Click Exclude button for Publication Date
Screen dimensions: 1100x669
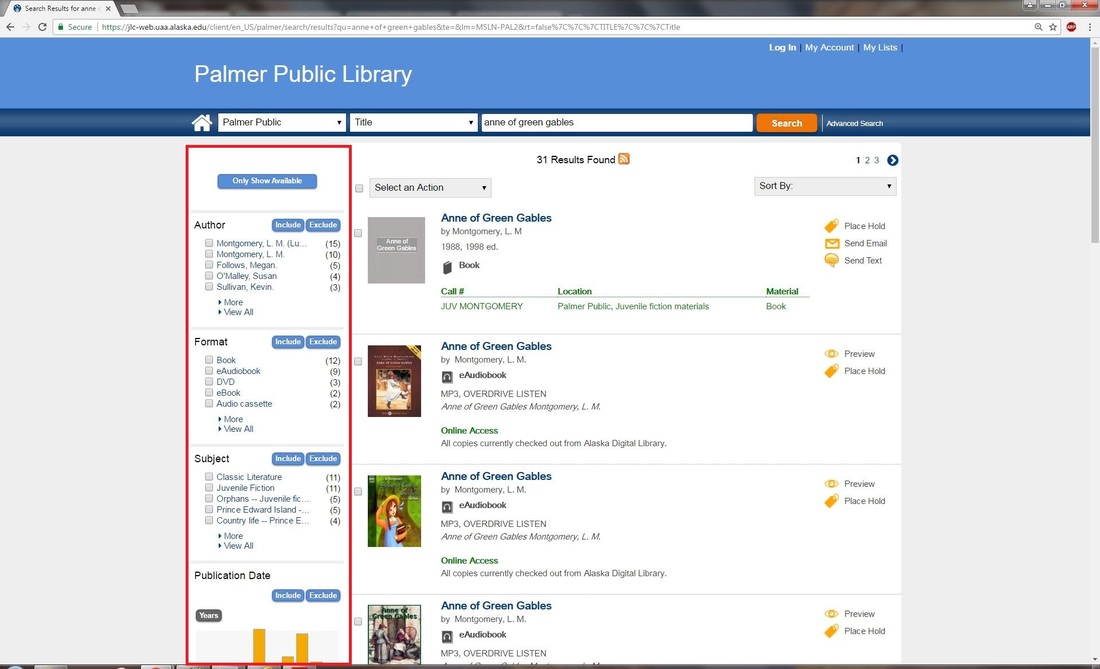click(x=323, y=595)
